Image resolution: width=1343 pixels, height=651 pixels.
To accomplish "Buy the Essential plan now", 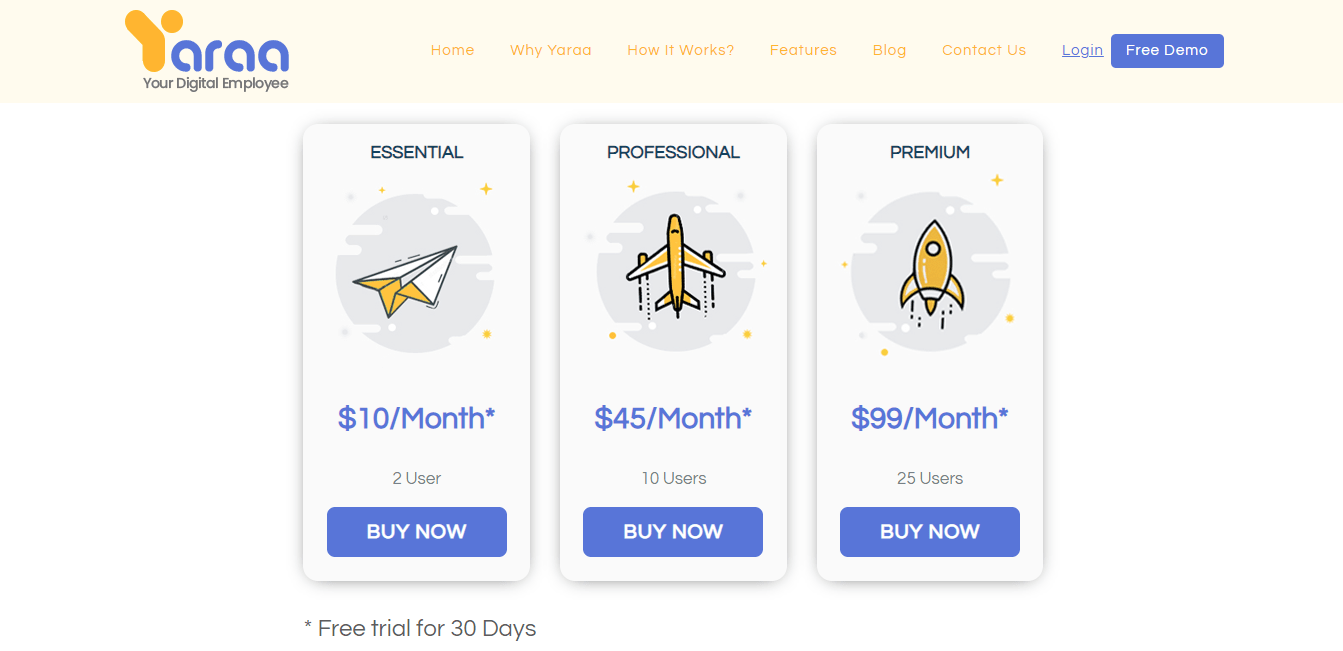I will tap(417, 532).
